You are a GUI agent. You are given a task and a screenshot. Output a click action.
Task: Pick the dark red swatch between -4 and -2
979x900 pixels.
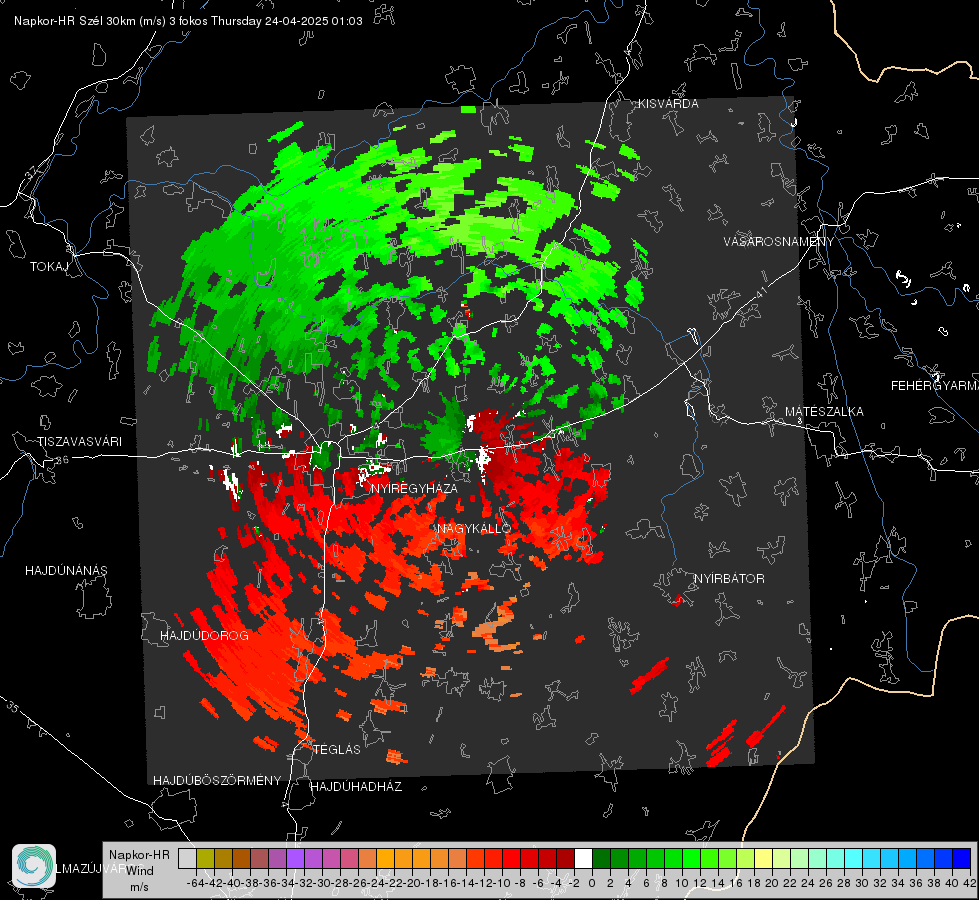[x=565, y=858]
